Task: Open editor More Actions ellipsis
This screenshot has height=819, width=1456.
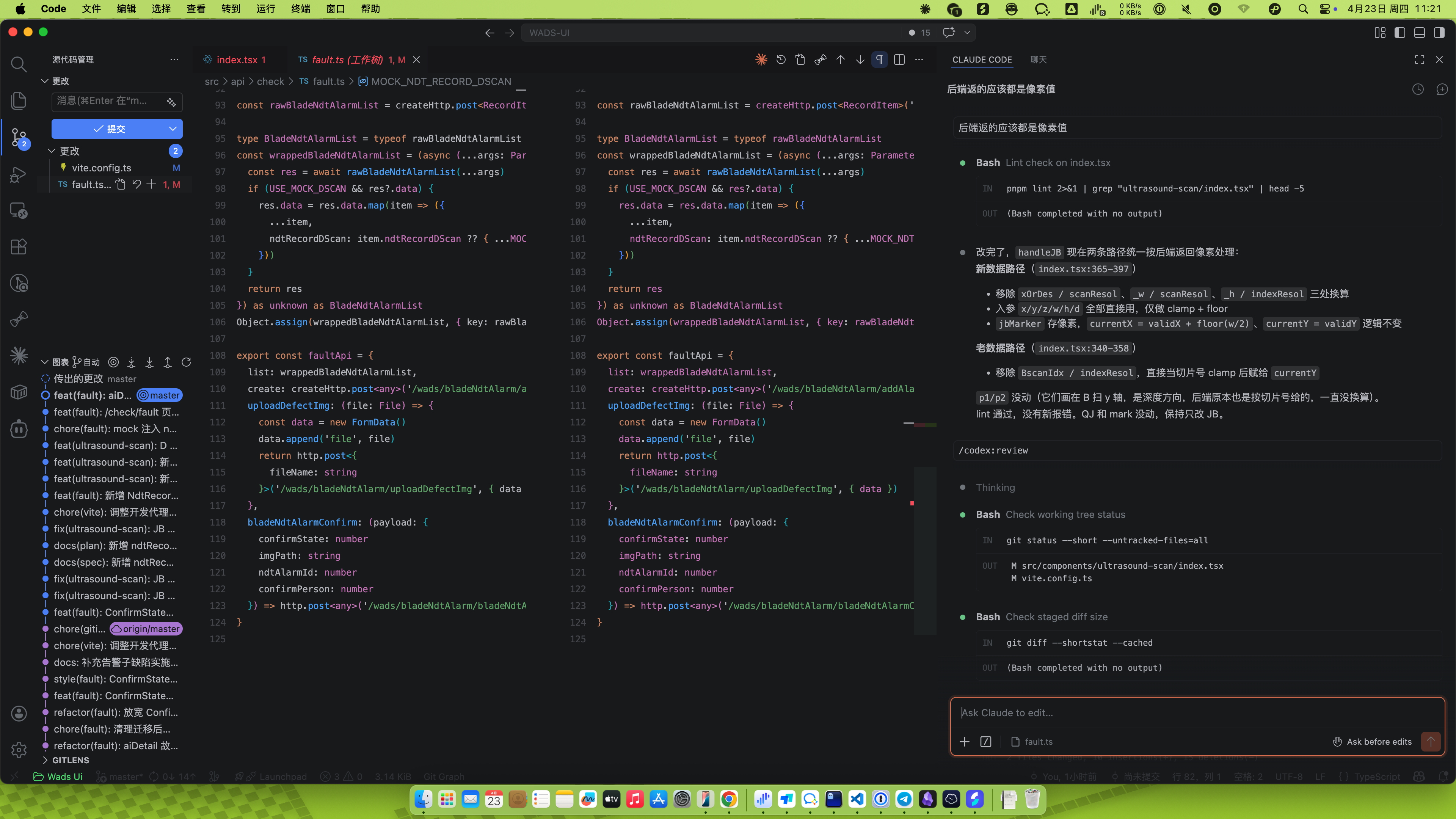Action: click(x=919, y=60)
